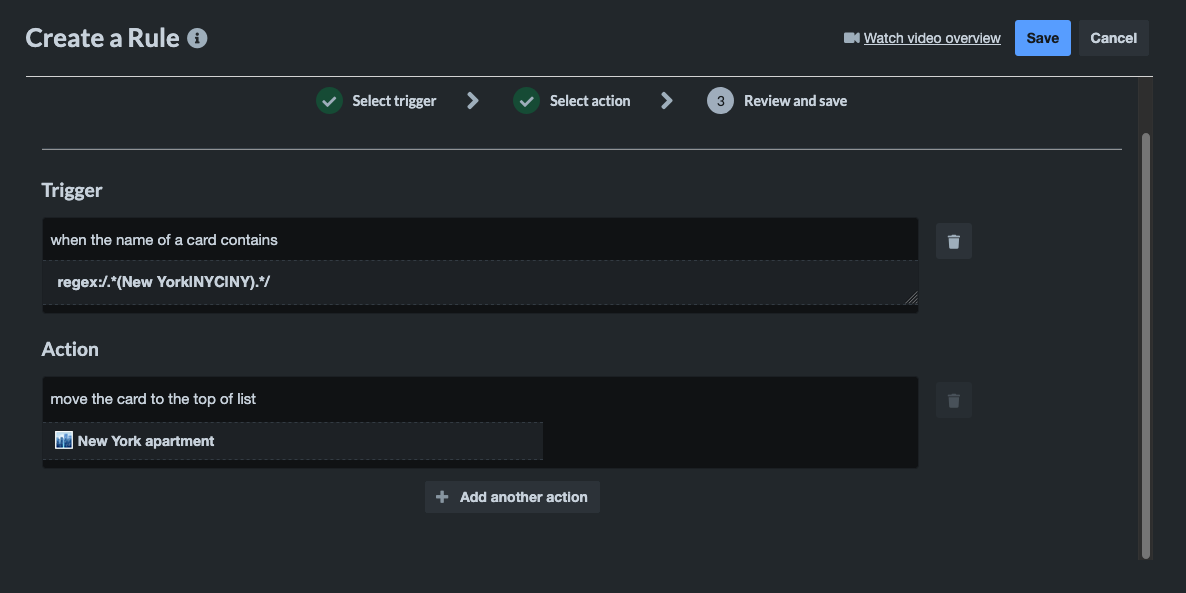Click the plus icon on Add another action
1186x593 pixels.
(442, 497)
